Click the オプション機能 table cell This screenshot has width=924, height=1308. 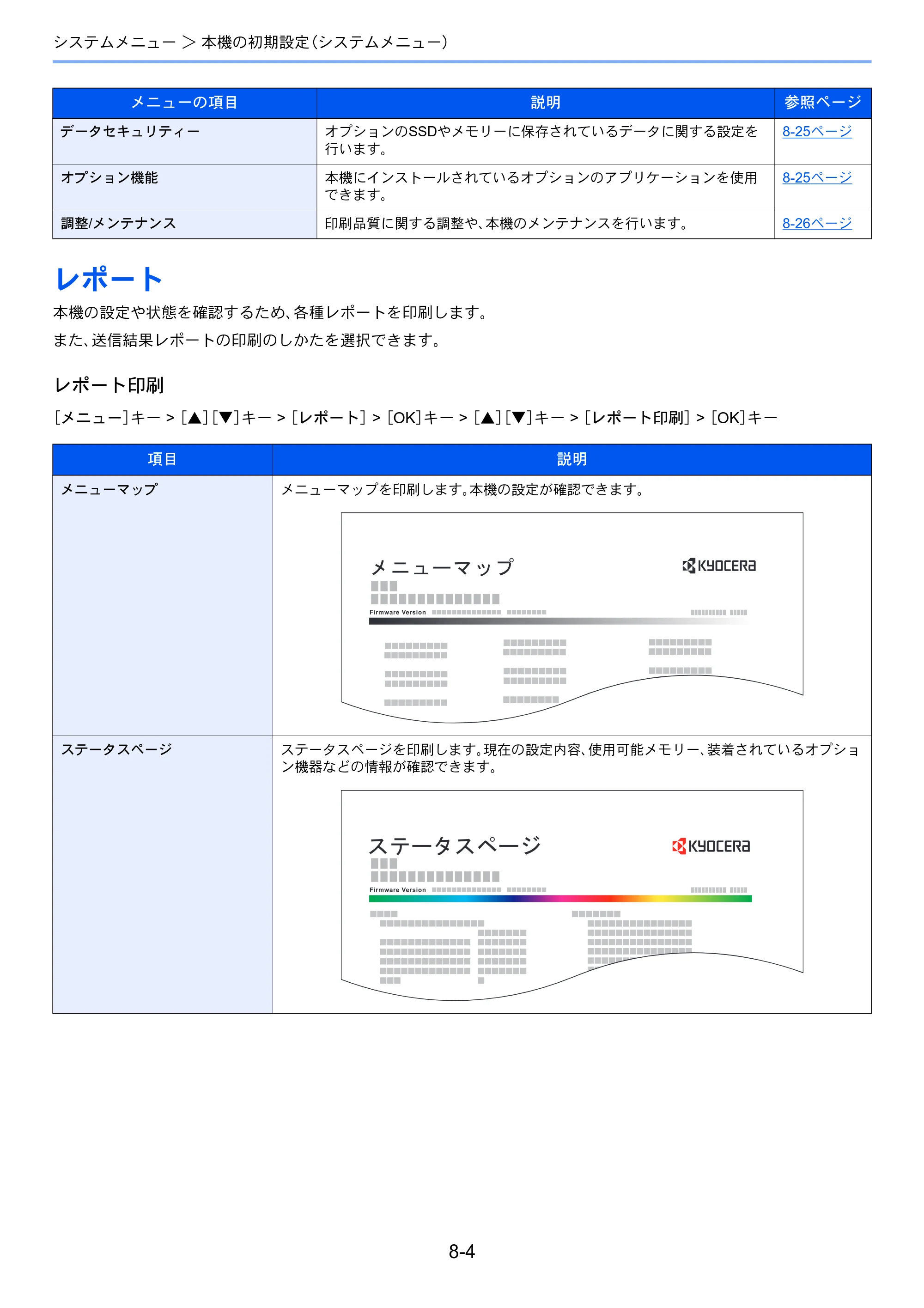click(185, 187)
